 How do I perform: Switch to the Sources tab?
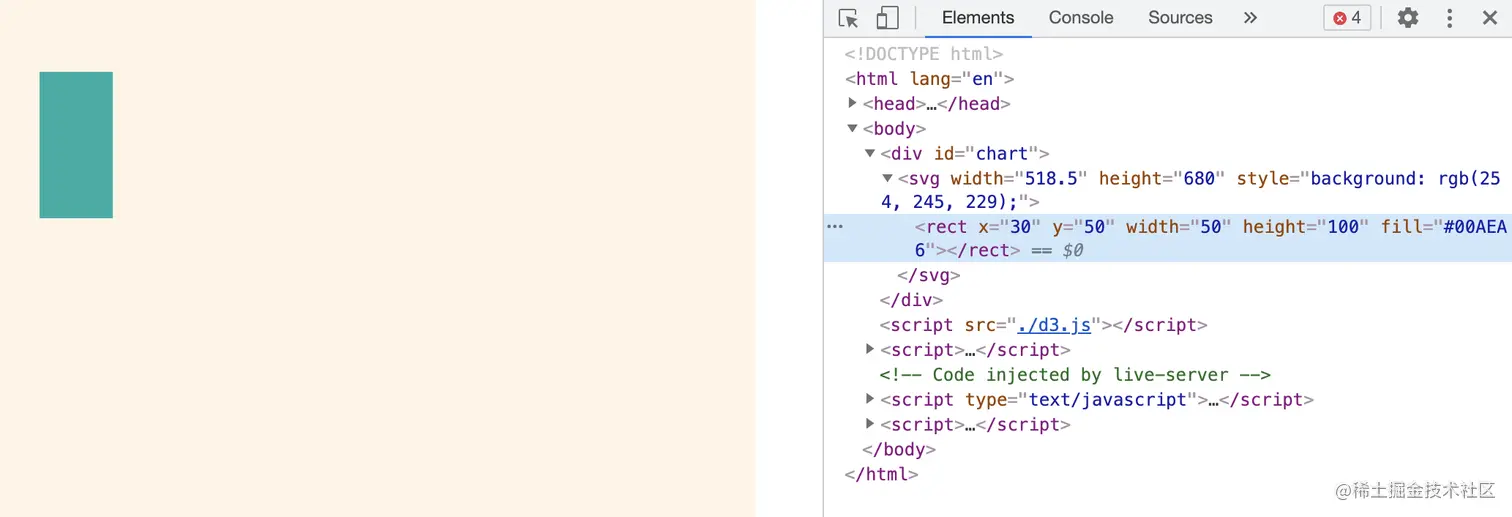coord(1180,18)
